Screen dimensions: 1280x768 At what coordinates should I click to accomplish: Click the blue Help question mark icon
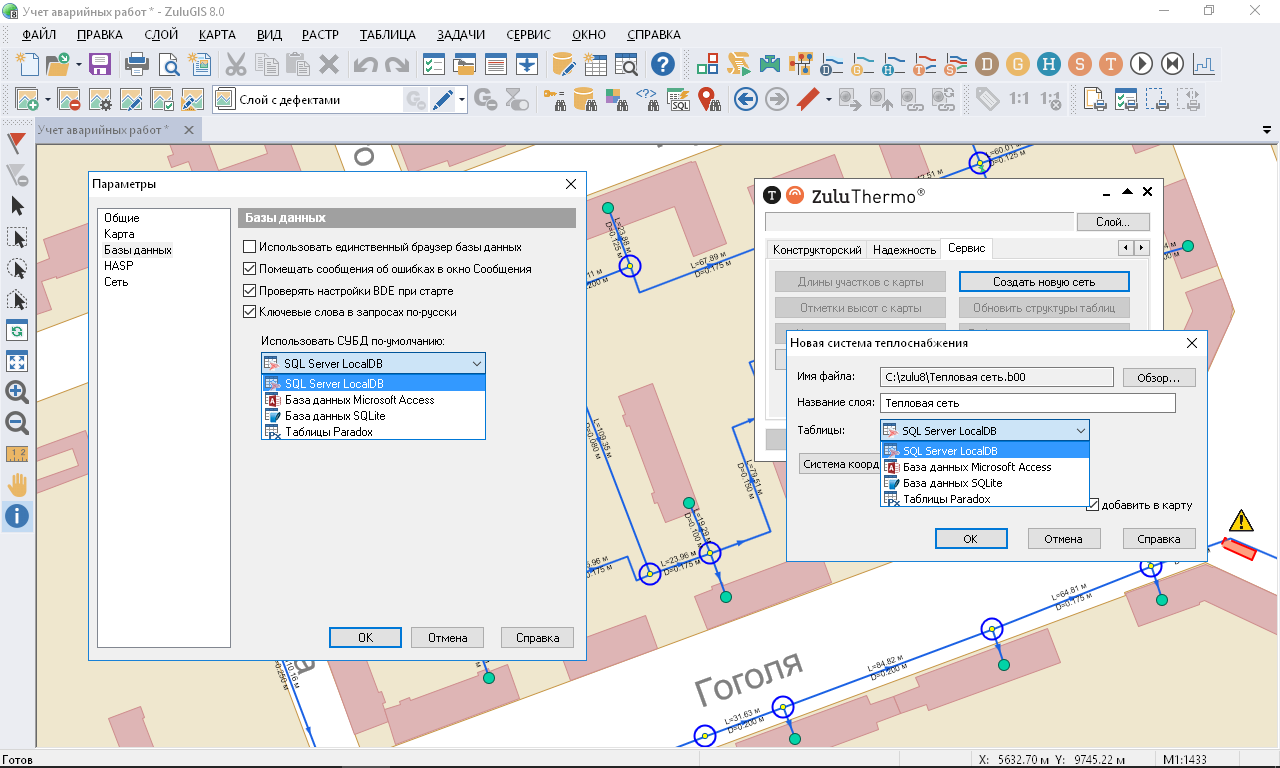662,65
